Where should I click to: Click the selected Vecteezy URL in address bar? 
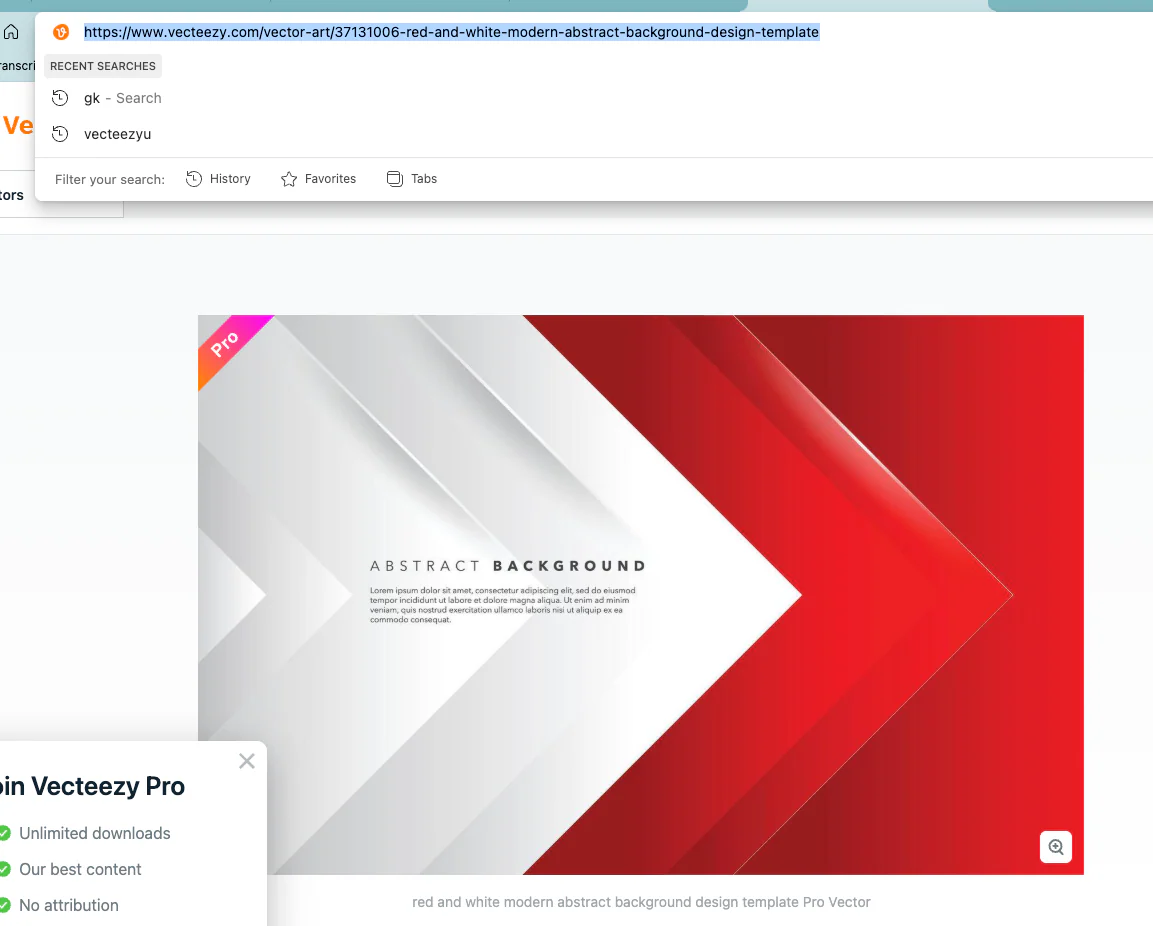point(451,32)
